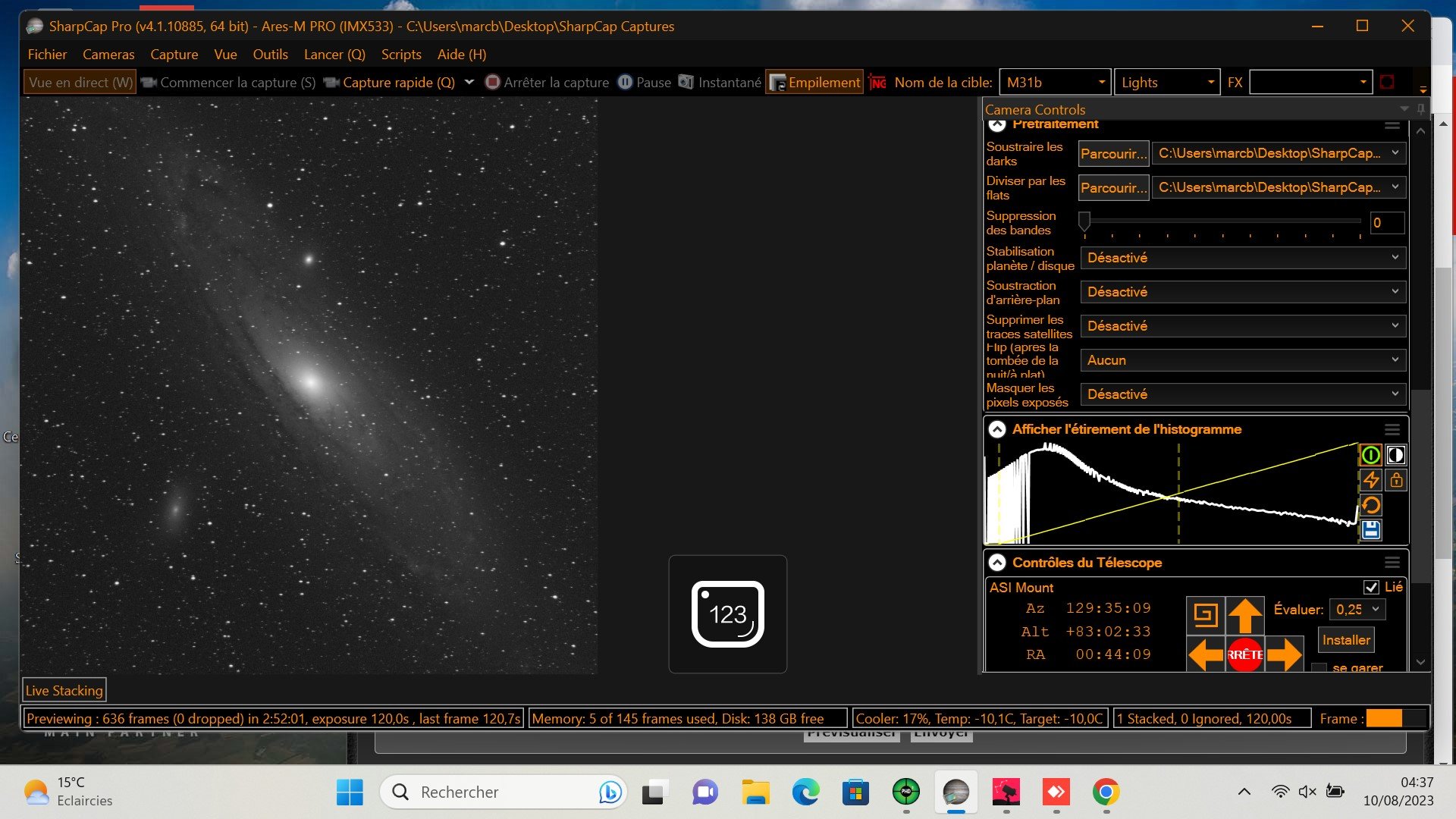Open the Fichier menu
Screen dimensions: 1456x819
pos(47,55)
